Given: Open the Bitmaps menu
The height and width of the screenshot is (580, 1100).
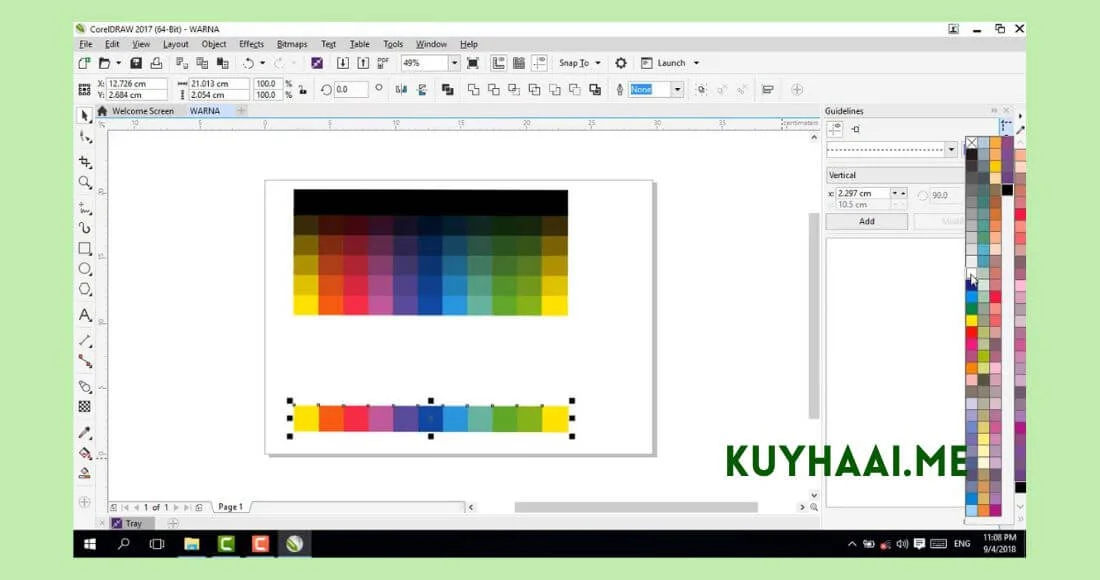Looking at the screenshot, I should click(x=292, y=44).
